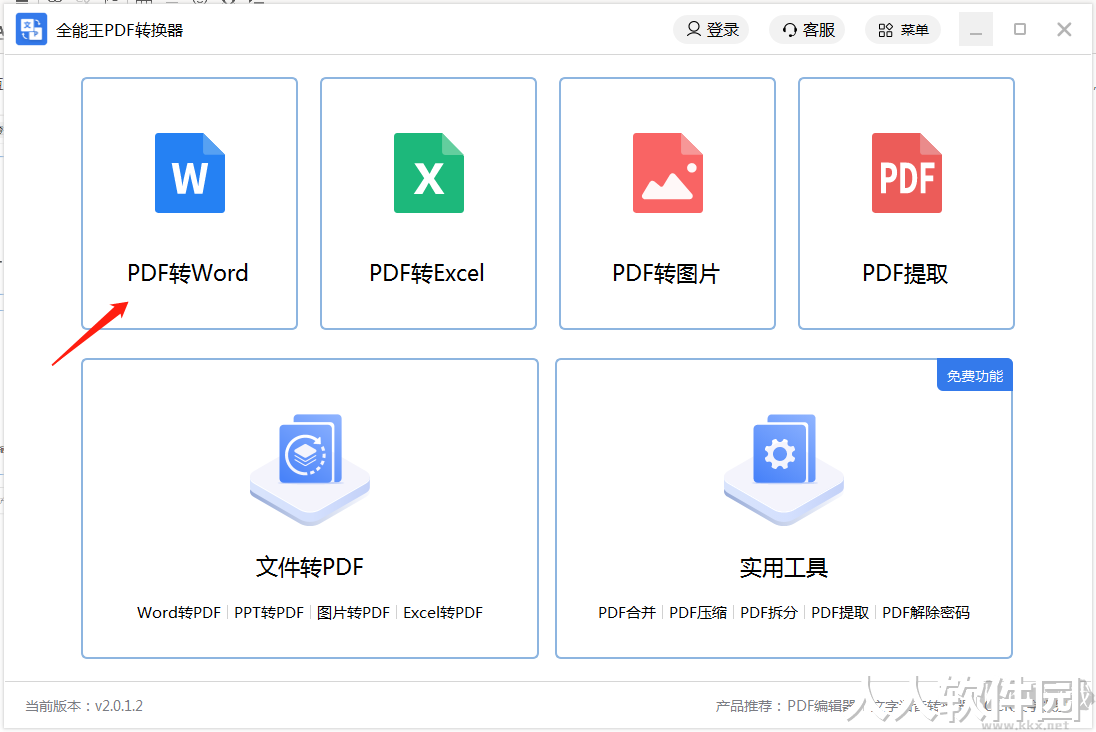Image resolution: width=1096 pixels, height=732 pixels.
Task: Open PDF合并 tool link
Action: 627,612
